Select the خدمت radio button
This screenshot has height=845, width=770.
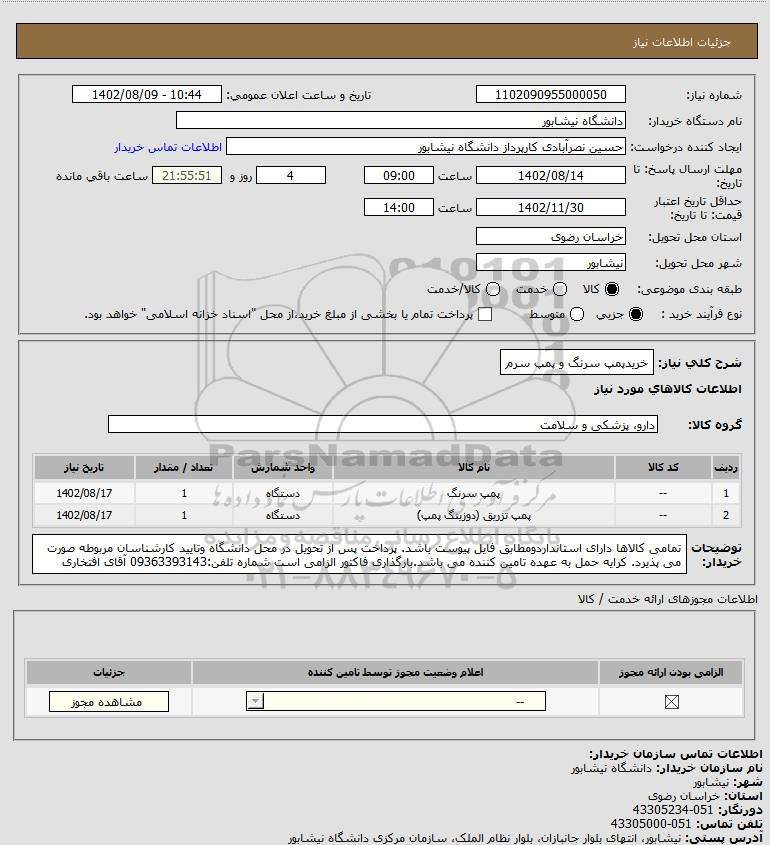tap(560, 289)
